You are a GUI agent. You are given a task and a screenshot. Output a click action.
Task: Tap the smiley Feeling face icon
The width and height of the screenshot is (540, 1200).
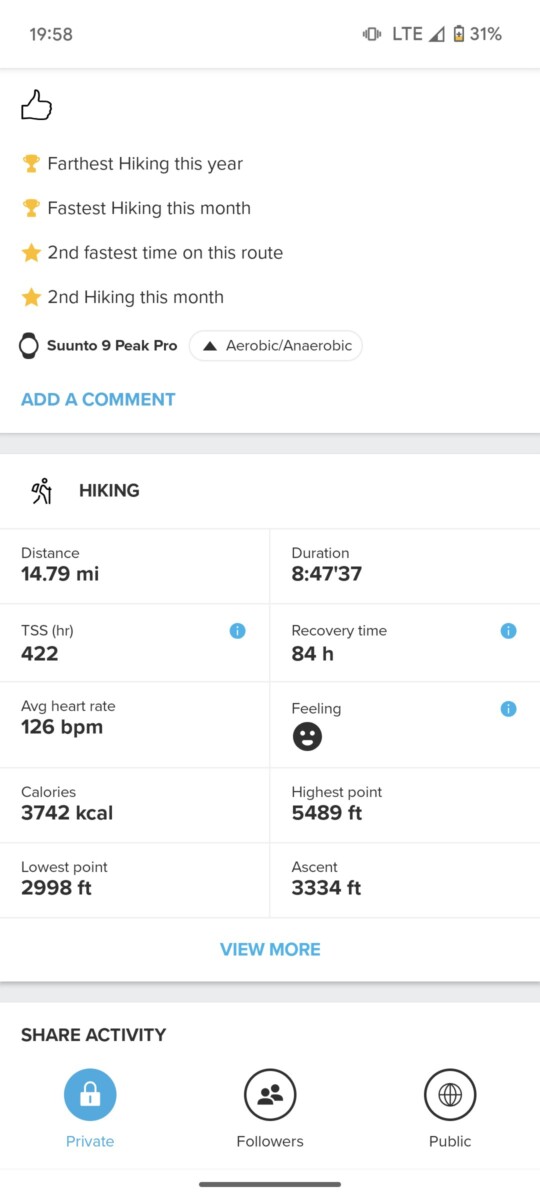[307, 738]
